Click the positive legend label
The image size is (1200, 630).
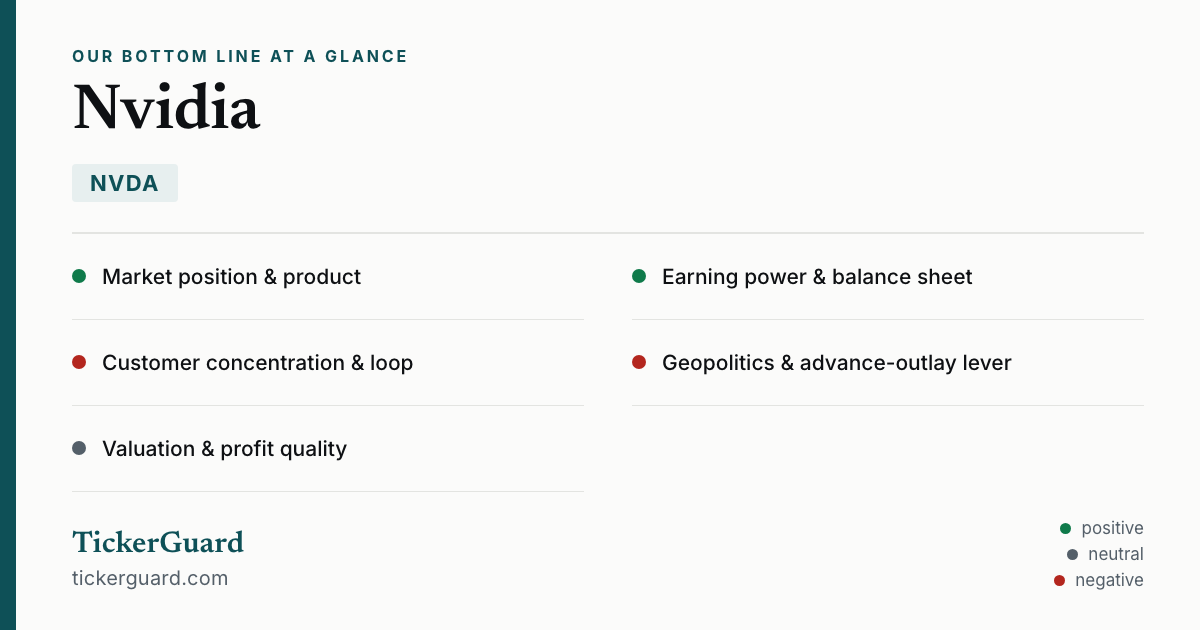[x=1112, y=528]
